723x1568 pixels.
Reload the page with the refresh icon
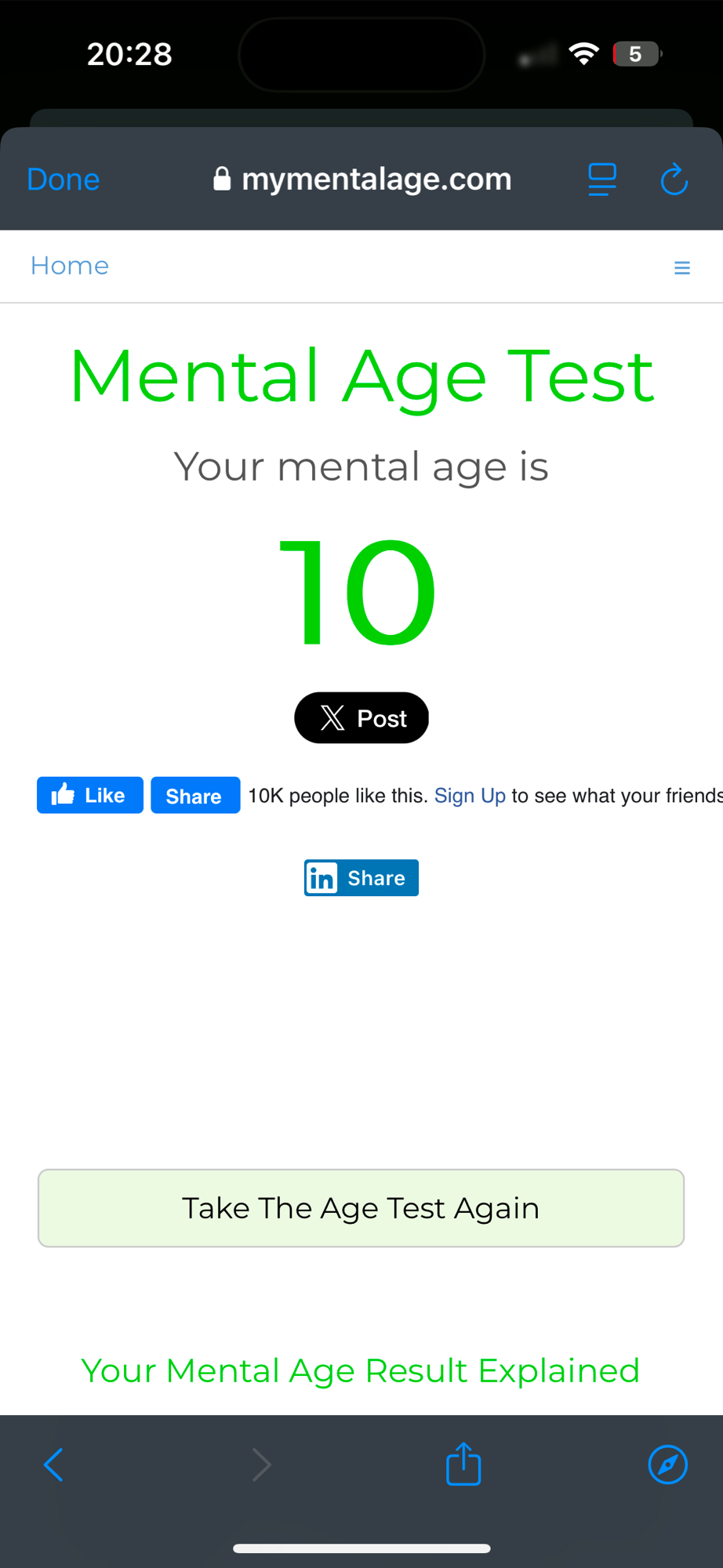tap(674, 180)
